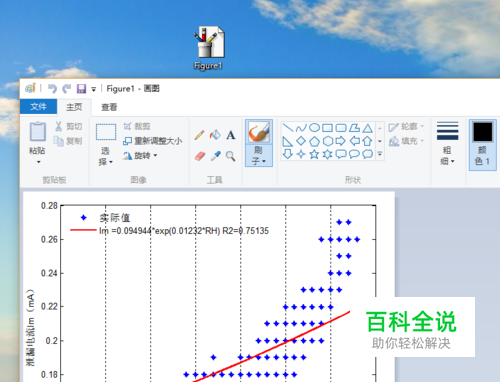The height and width of the screenshot is (382, 500).
Task: Choose the Rounded rectangle shape
Action: click(341, 128)
